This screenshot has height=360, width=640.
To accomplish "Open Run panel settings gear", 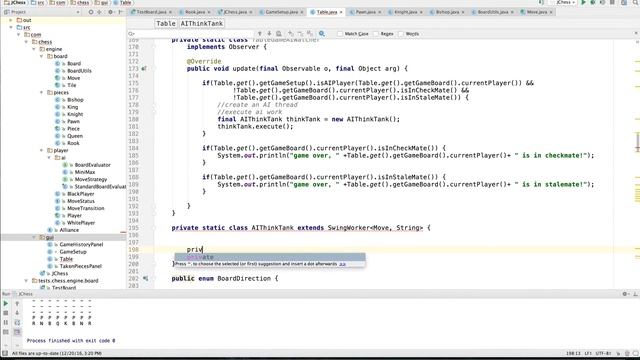I will click(x=625, y=294).
